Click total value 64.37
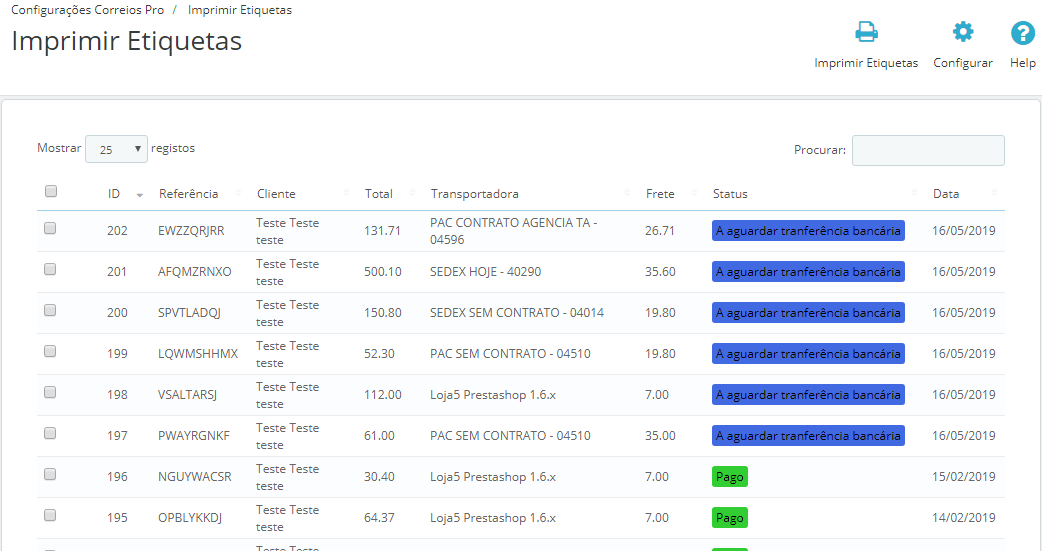 click(379, 518)
